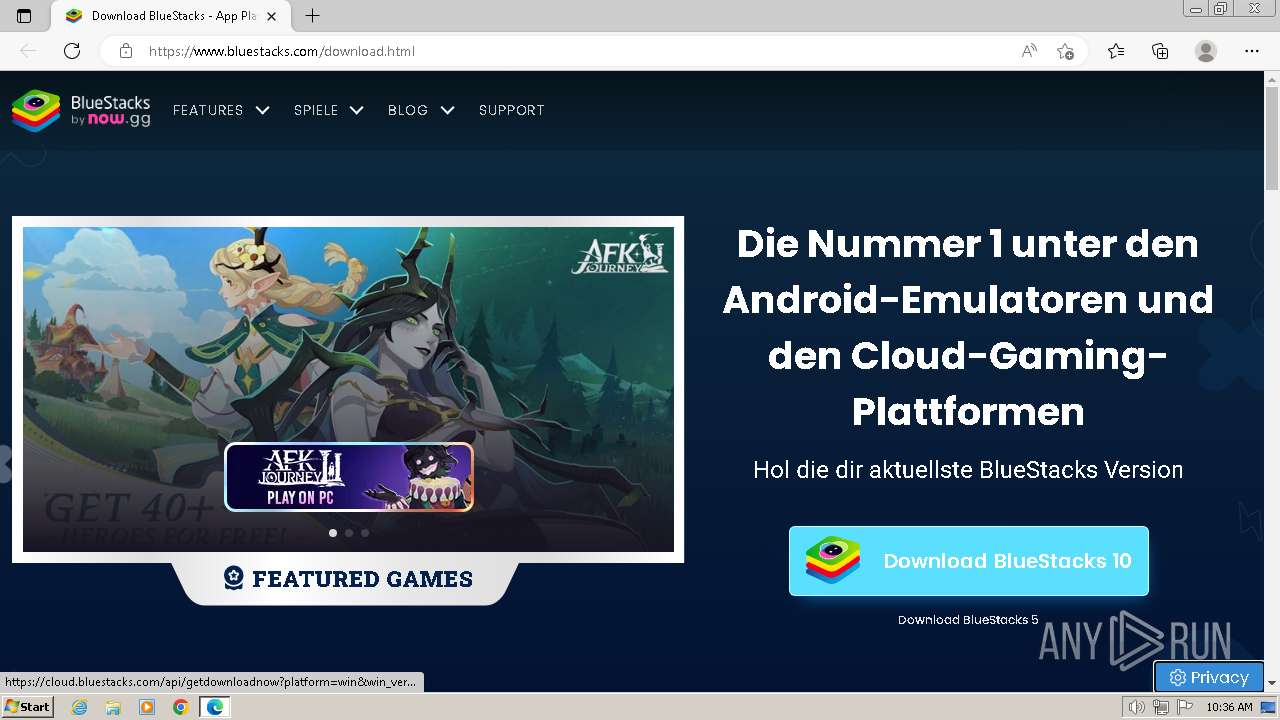Expand the BLOG menu chevron

tap(447, 110)
